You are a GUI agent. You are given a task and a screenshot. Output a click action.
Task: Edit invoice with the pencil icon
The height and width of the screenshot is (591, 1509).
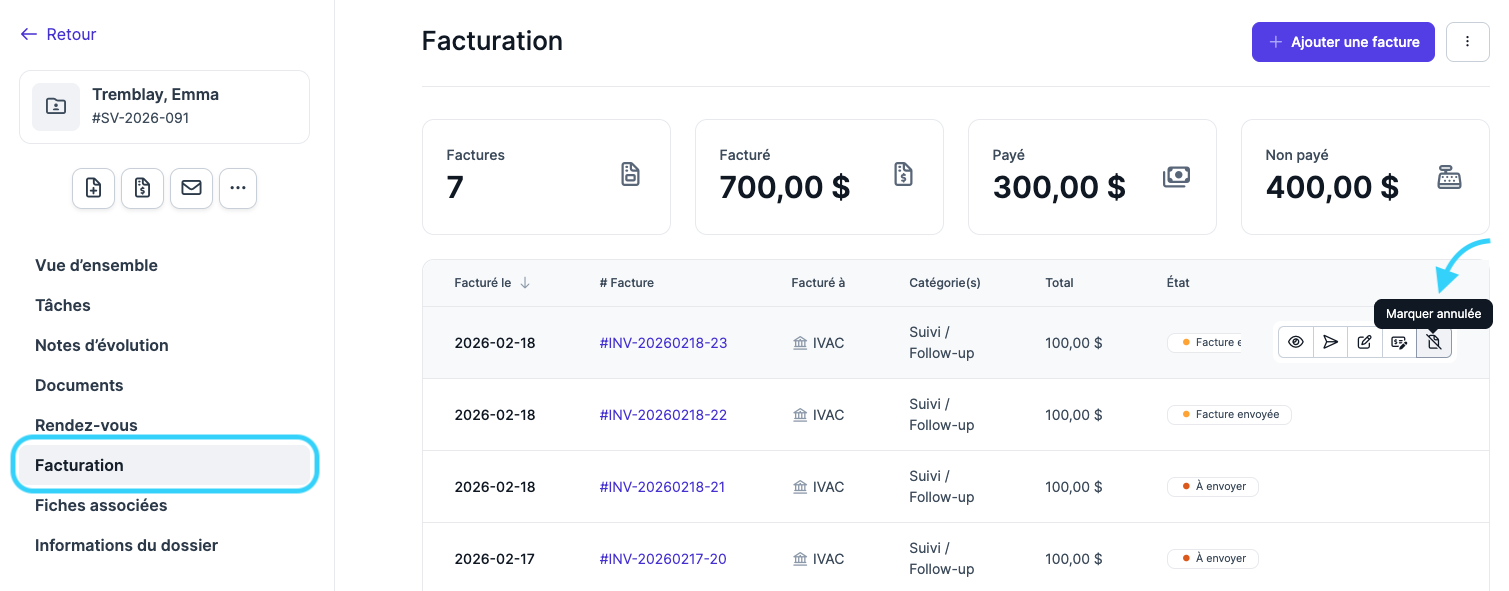point(1364,342)
